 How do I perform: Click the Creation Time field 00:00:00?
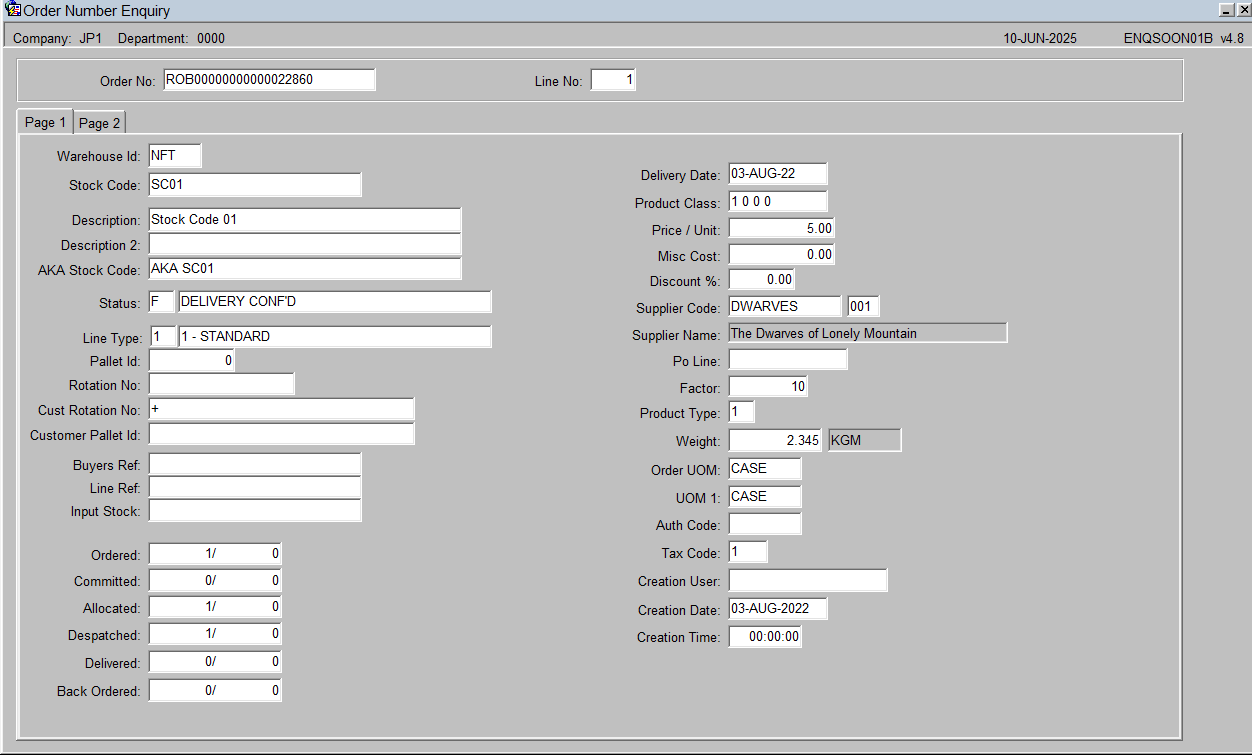pos(765,637)
